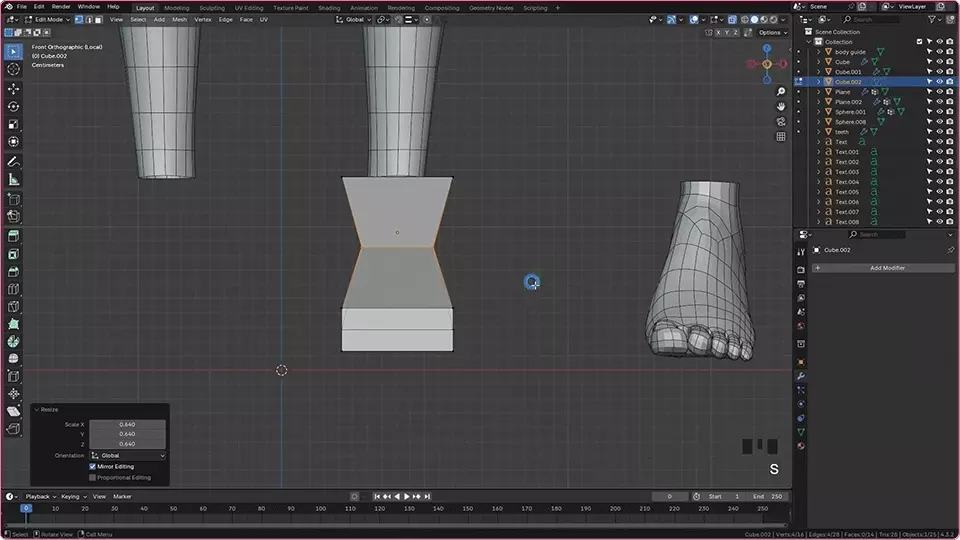Toggle camera view icon in viewport
Image resolution: width=960 pixels, height=540 pixels.
781,121
